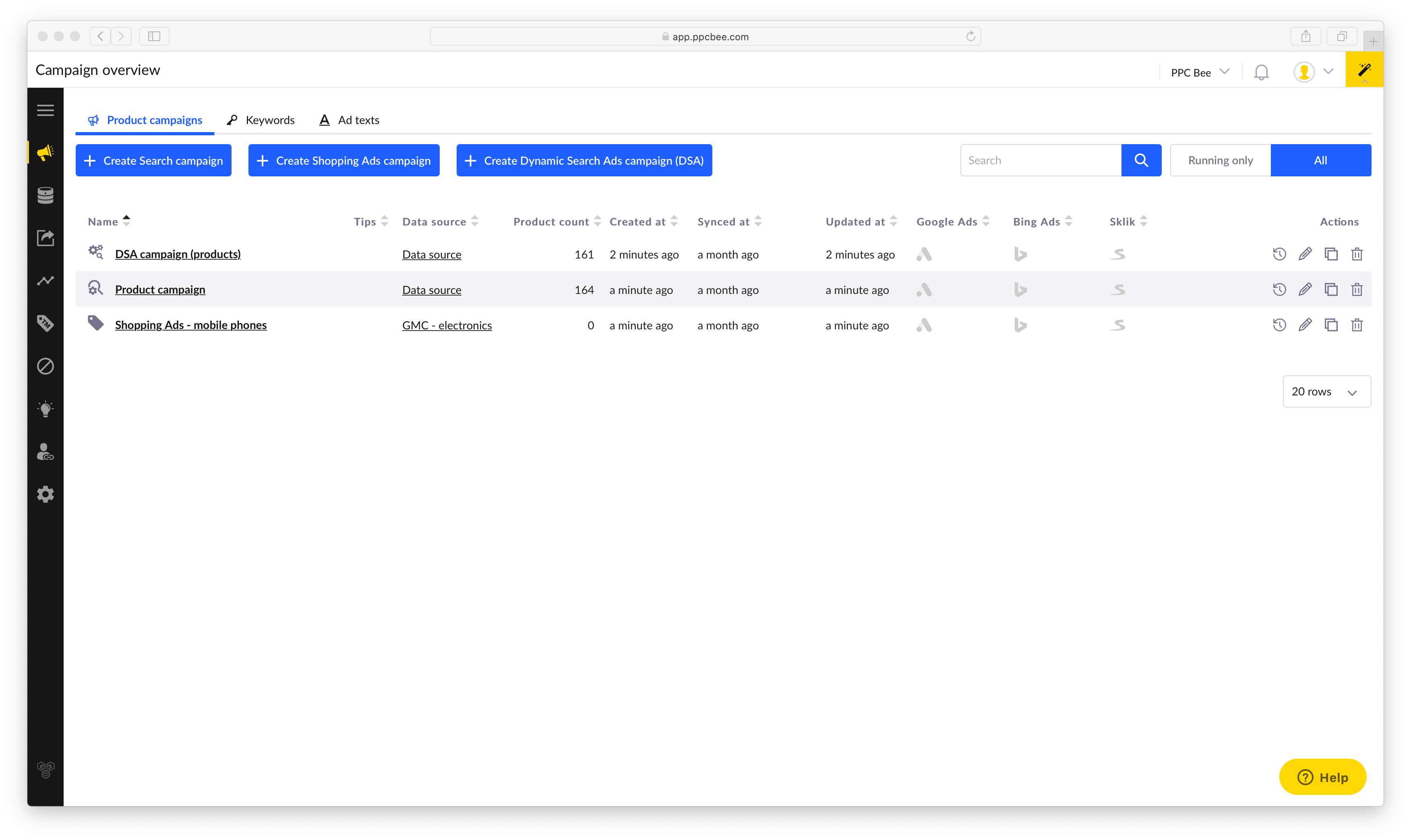The height and width of the screenshot is (840, 1411).
Task: Focus the campaign Search input field
Action: tap(1040, 160)
